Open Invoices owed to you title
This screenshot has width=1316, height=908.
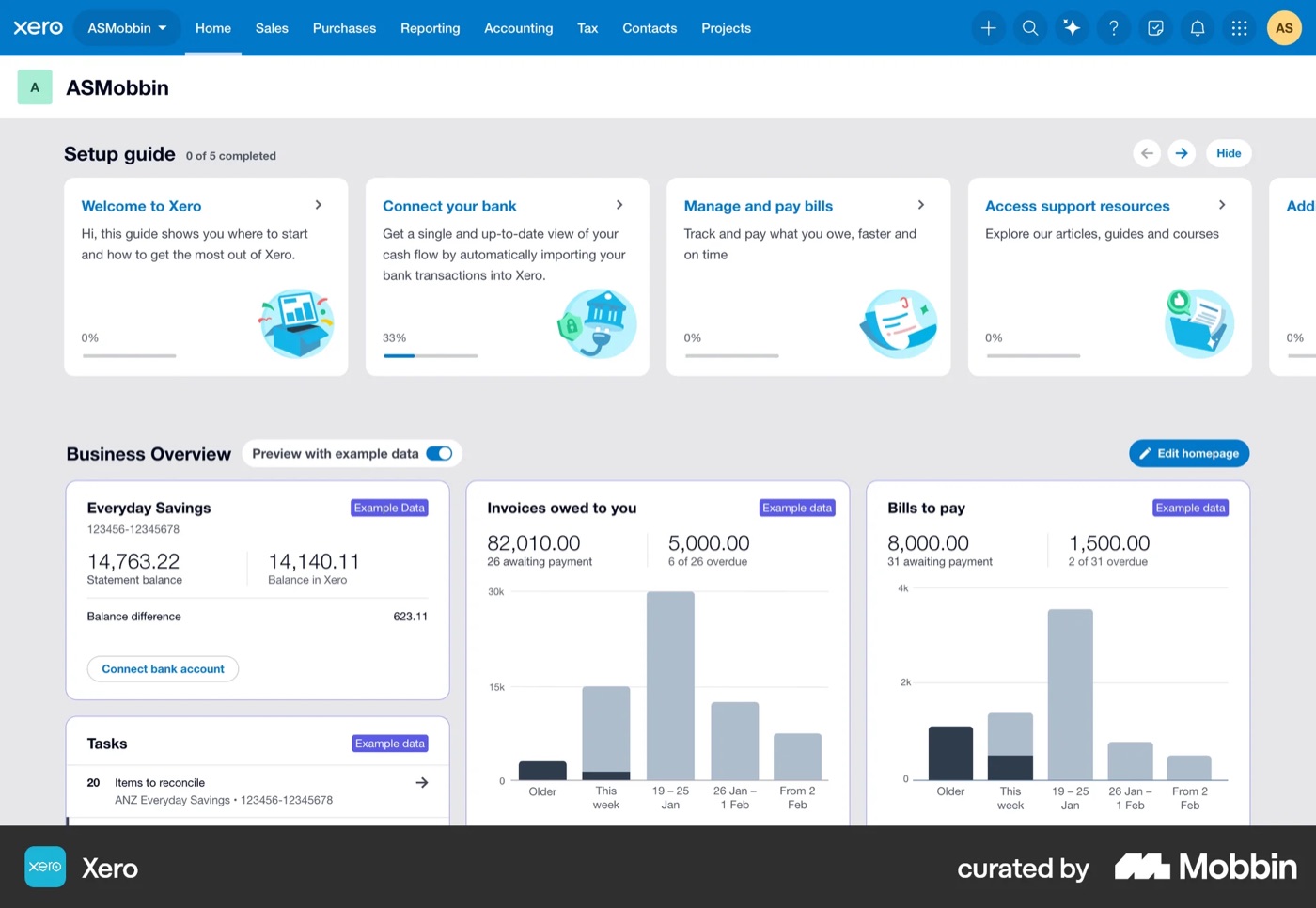(x=561, y=508)
